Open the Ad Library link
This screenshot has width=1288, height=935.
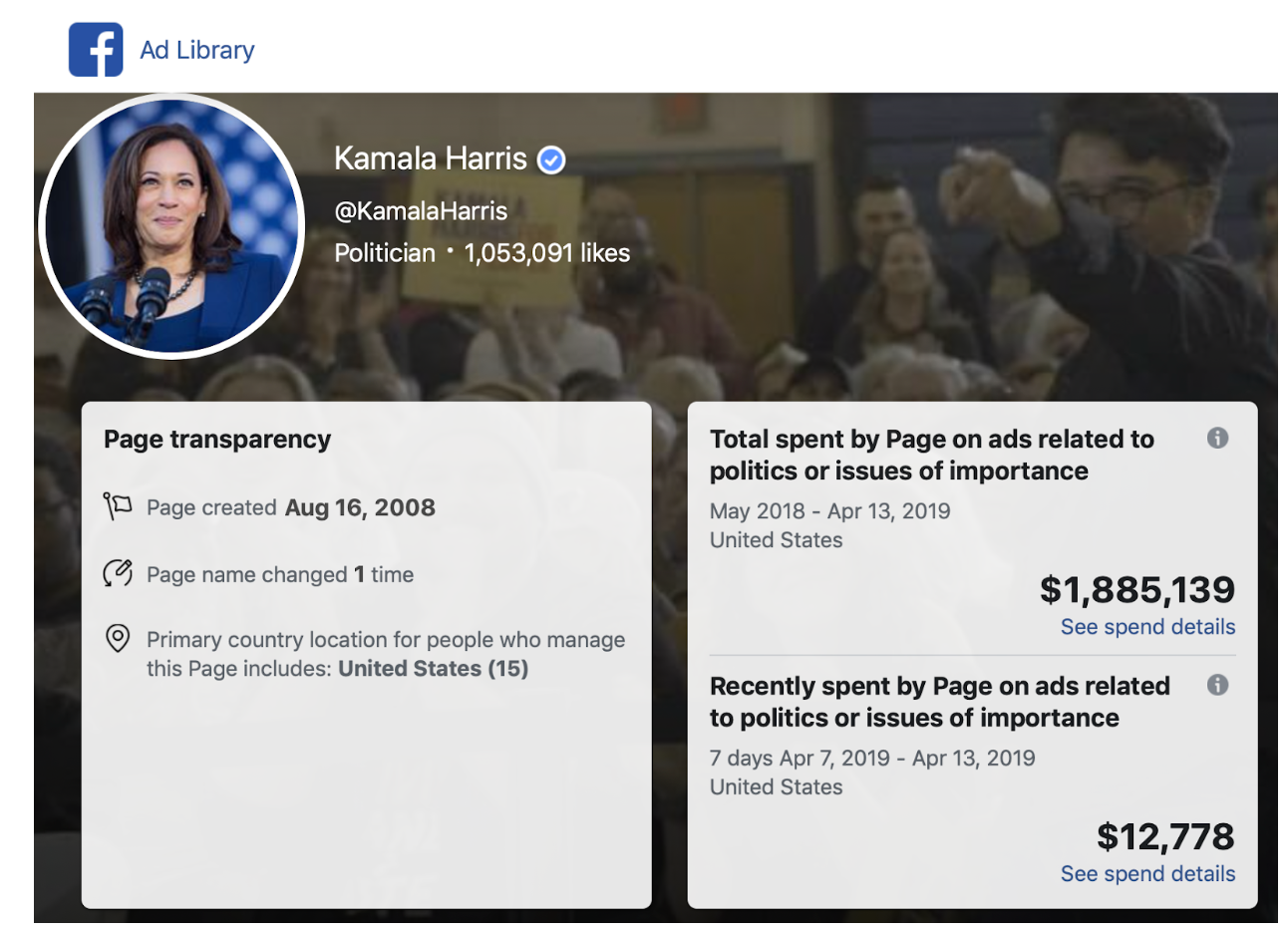coord(197,50)
